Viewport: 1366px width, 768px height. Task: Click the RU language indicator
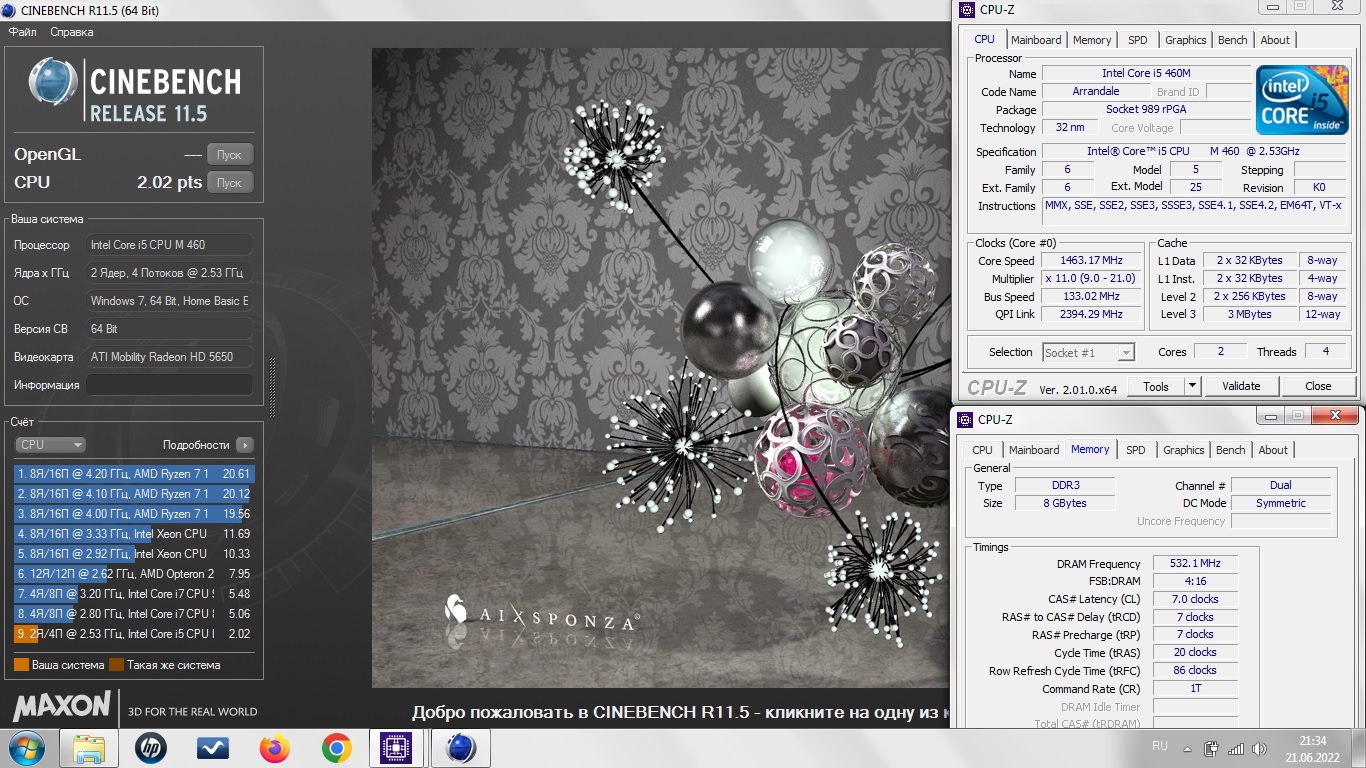(x=1160, y=746)
